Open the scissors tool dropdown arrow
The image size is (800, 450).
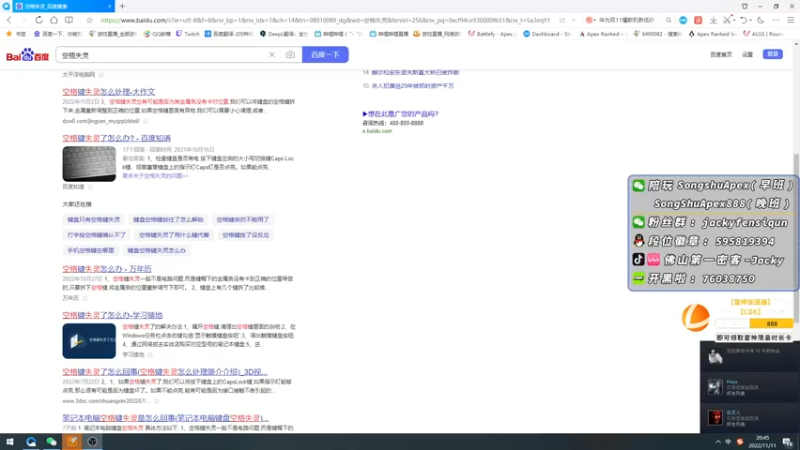734,20
